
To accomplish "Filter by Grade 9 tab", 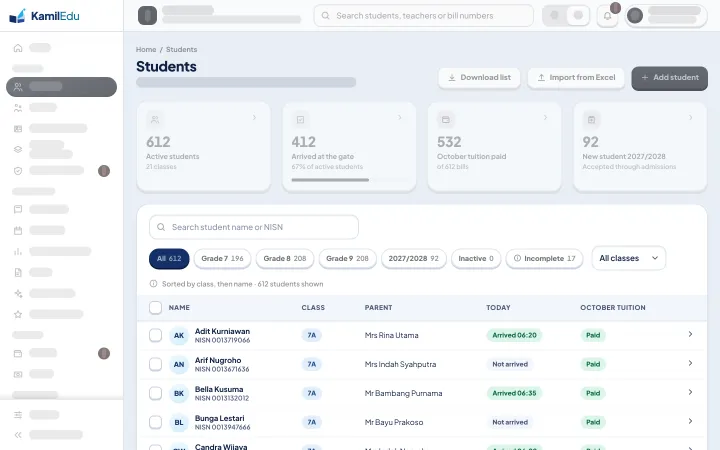I will (347, 259).
